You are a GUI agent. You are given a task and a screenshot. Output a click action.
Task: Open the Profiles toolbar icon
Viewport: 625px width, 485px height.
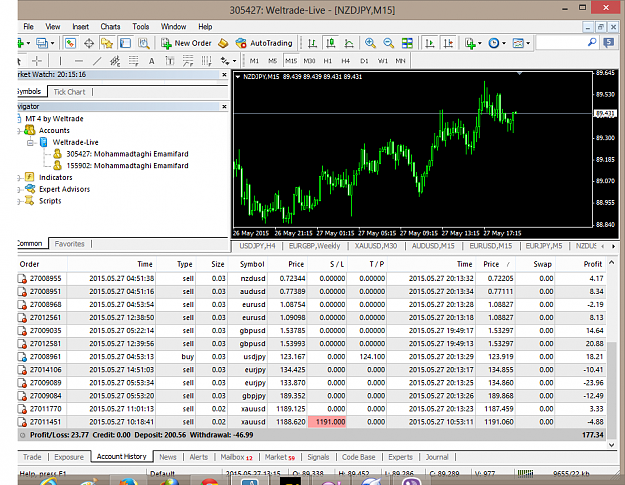(x=41, y=43)
